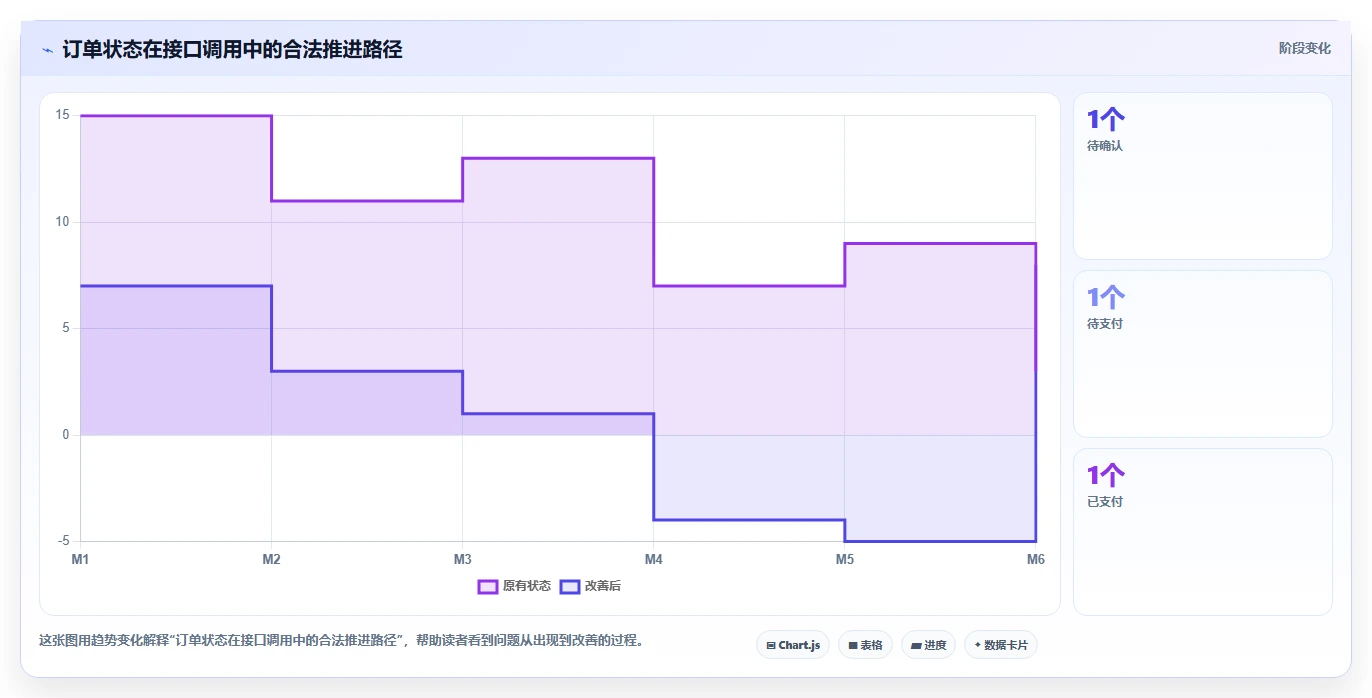Screen dimensions: 1372x698
Task: Click the M2 axis label
Action: pos(271,559)
